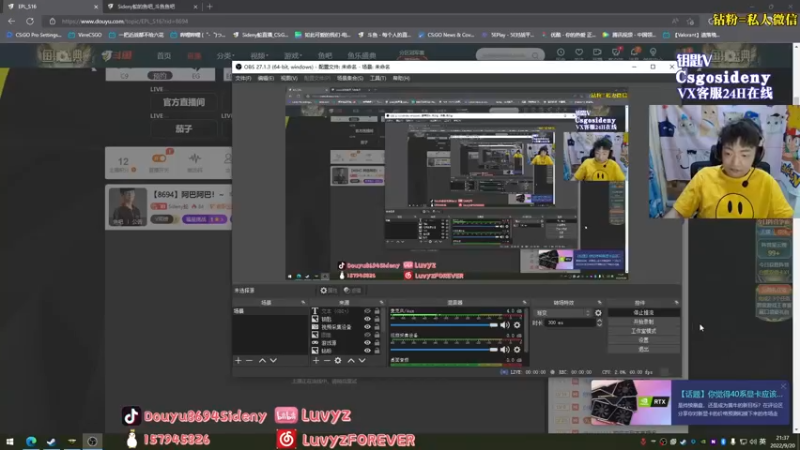The image size is (800, 450).
Task: Expand the 游戏 navigation dropdown
Action: (x=293, y=56)
